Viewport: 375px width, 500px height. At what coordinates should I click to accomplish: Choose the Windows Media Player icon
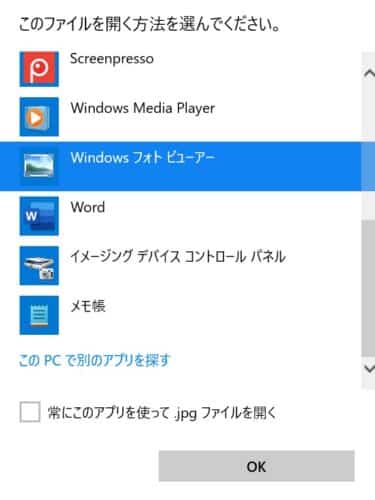[x=39, y=117]
